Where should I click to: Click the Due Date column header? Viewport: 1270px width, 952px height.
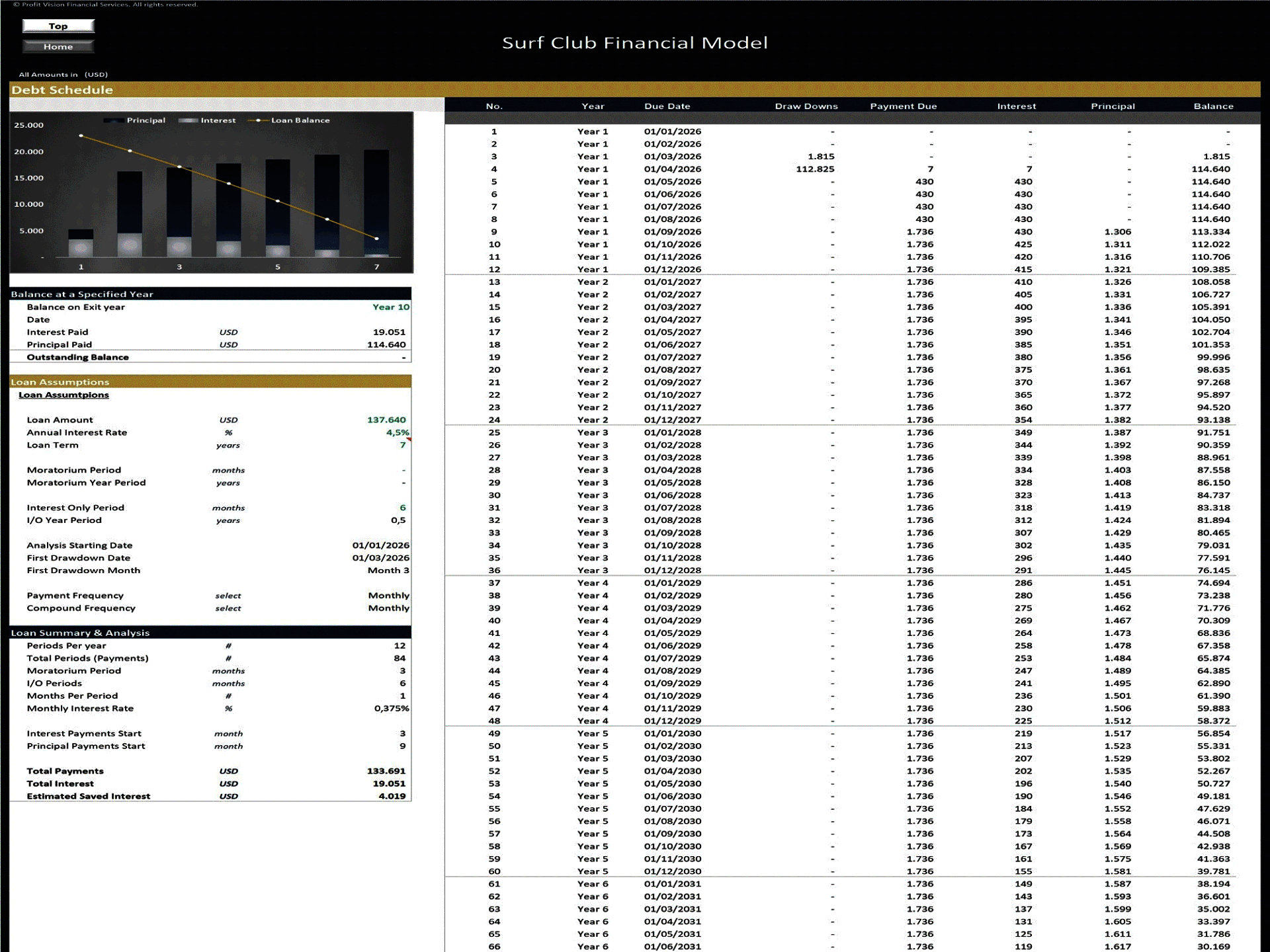[667, 106]
